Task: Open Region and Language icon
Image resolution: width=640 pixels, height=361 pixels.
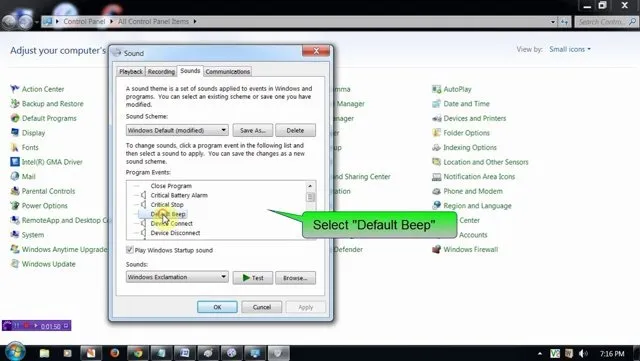Action: (437, 206)
